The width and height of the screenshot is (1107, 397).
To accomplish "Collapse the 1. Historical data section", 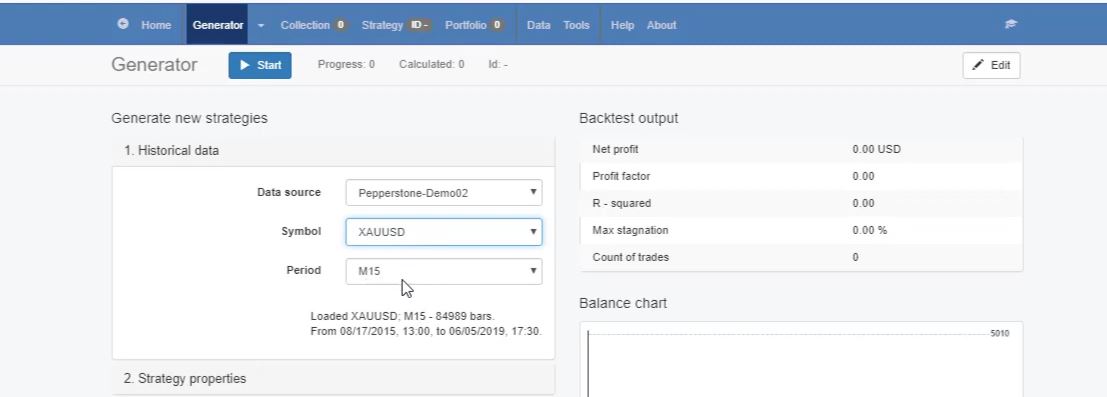I will pos(333,150).
